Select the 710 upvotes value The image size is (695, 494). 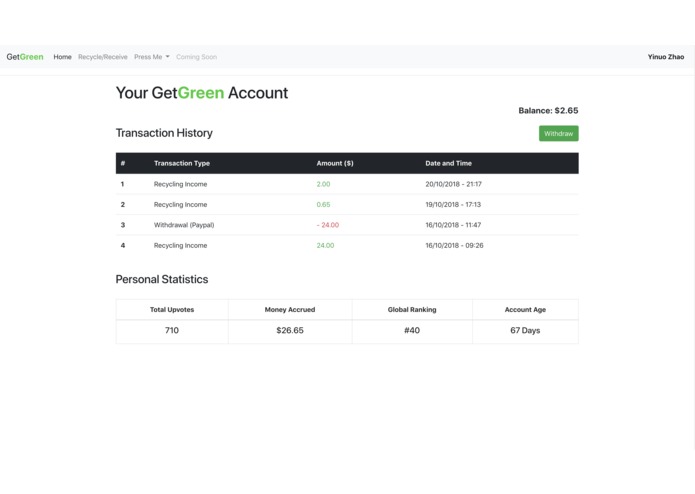click(x=172, y=330)
